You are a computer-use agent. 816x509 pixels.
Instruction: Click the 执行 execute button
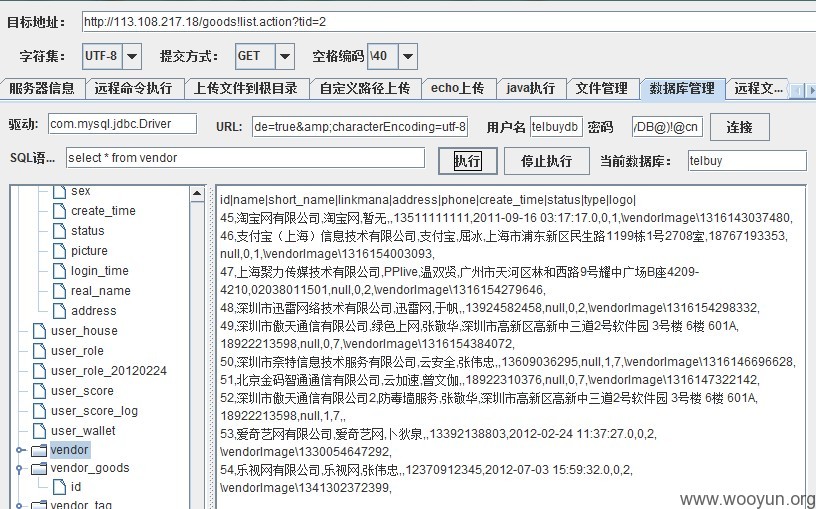pyautogui.click(x=467, y=161)
